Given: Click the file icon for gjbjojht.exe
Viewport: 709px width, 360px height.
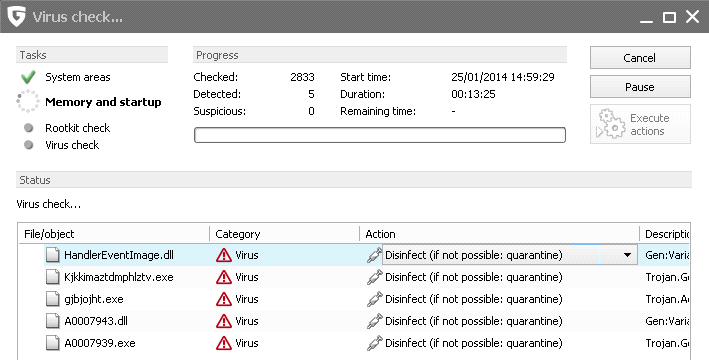Looking at the screenshot, I should click(53, 299).
